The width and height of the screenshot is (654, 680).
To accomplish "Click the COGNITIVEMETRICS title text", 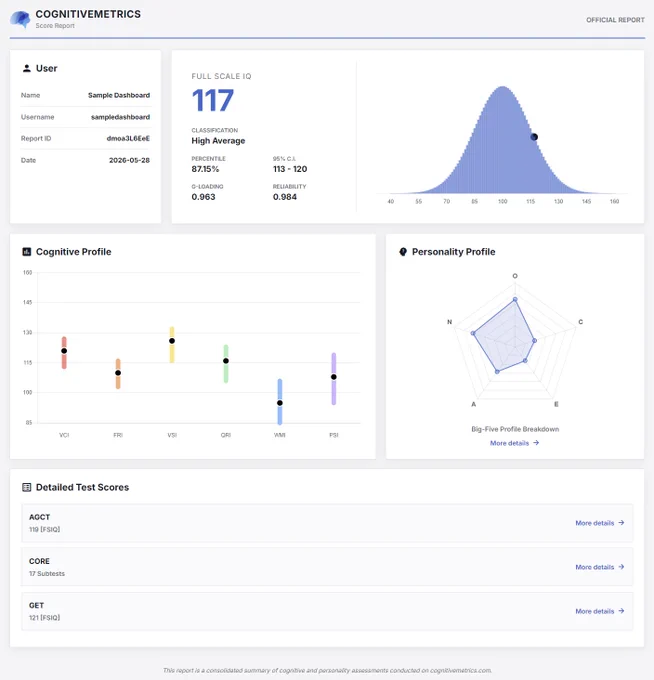I will coord(88,14).
